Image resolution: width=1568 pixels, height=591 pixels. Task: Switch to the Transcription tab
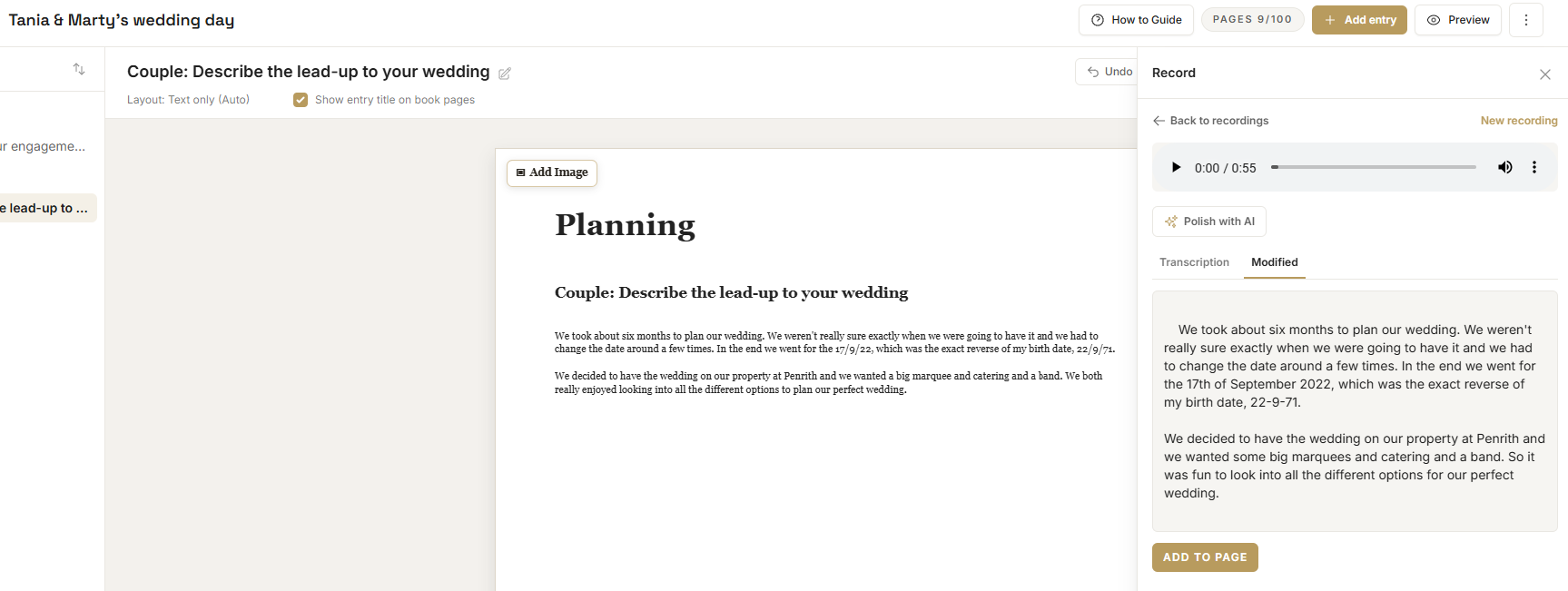click(1194, 262)
